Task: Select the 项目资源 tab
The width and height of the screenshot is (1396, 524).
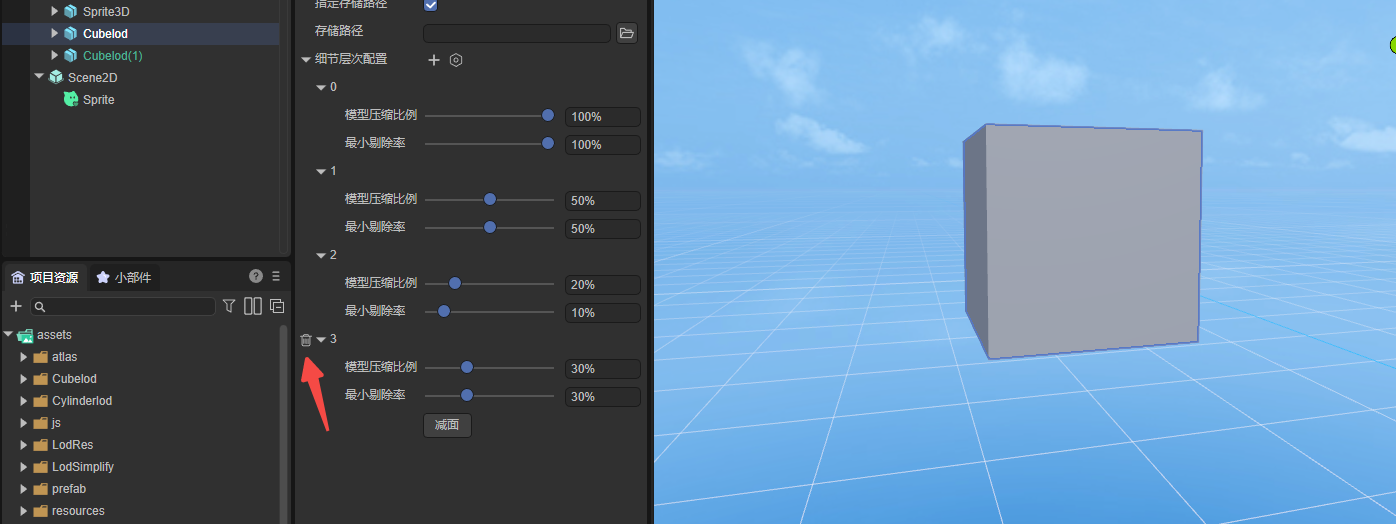Action: 45,277
